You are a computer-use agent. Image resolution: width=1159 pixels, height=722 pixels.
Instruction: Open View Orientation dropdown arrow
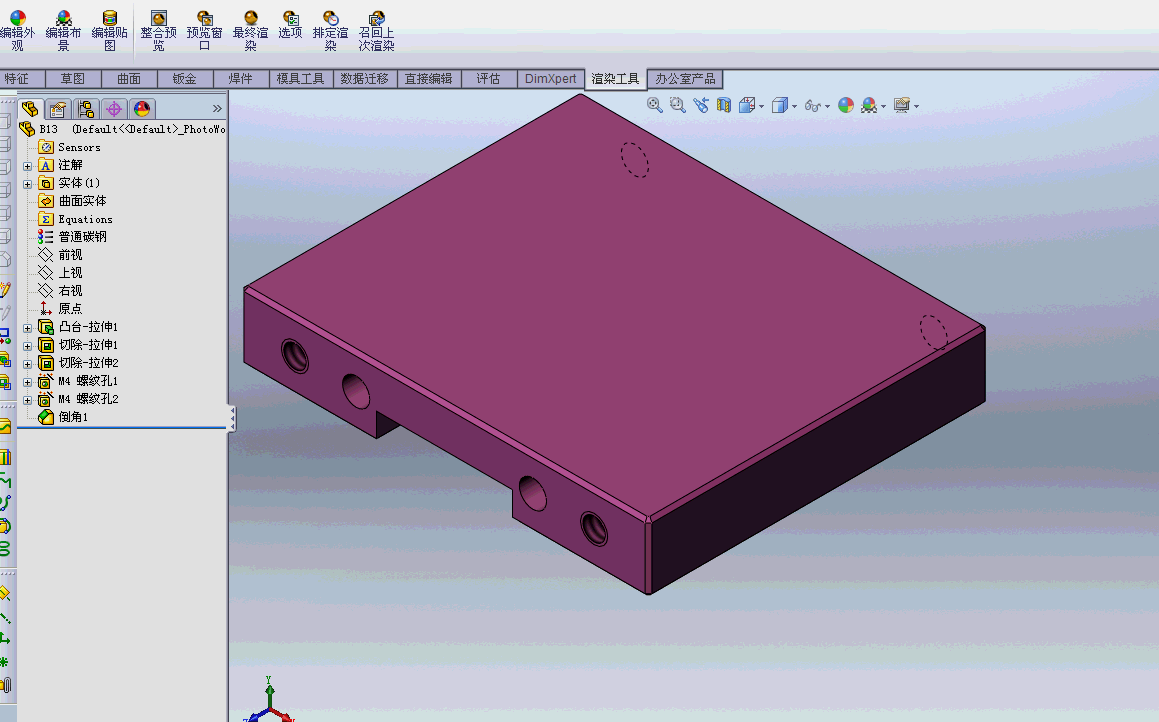(x=761, y=106)
